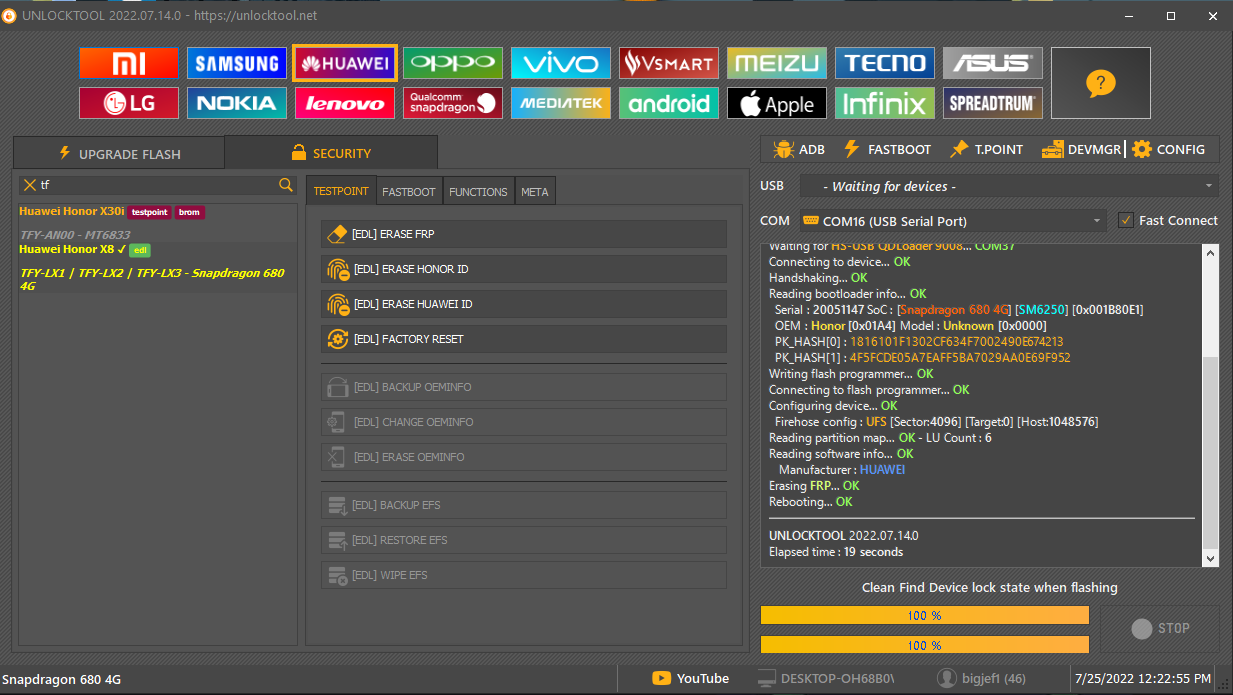Open the FASTBOOT sub-tab
1233x695 pixels.
pos(409,192)
